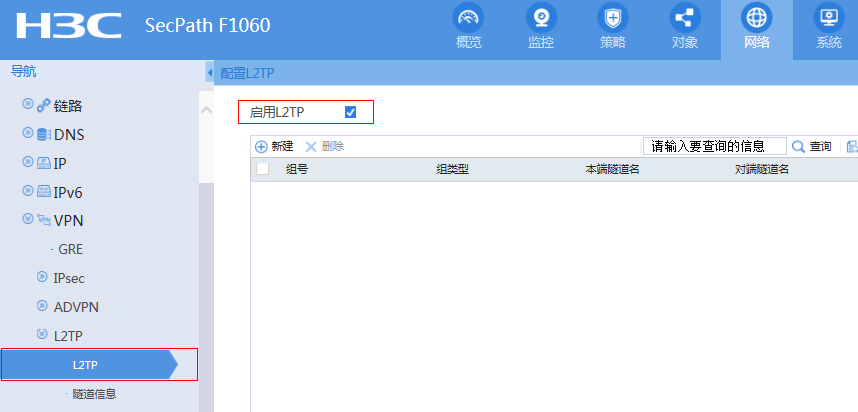Click inside the 请输入要查询的信息 search field
This screenshot has width=858, height=412.
pyautogui.click(x=715, y=147)
